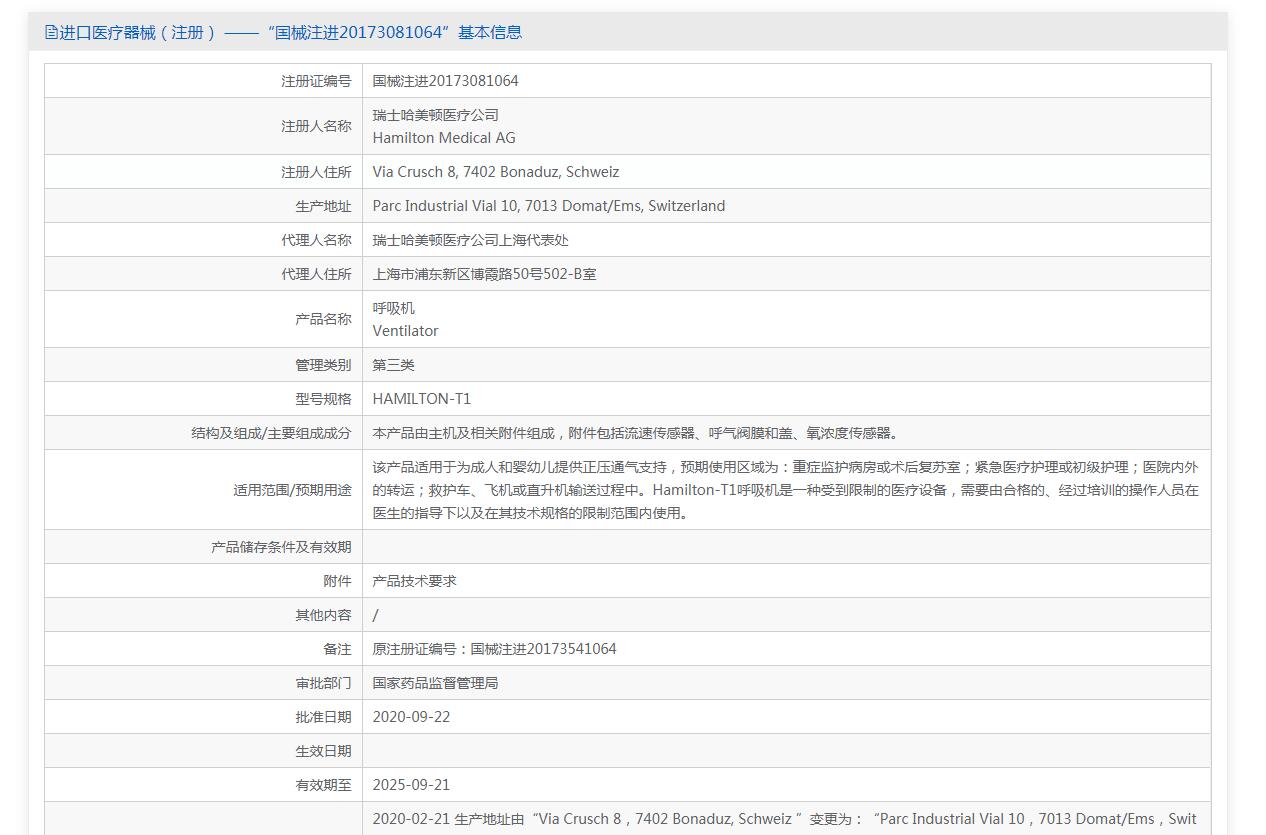
Task: Select Parc Industrial Vial 10 production address
Action: click(x=549, y=206)
